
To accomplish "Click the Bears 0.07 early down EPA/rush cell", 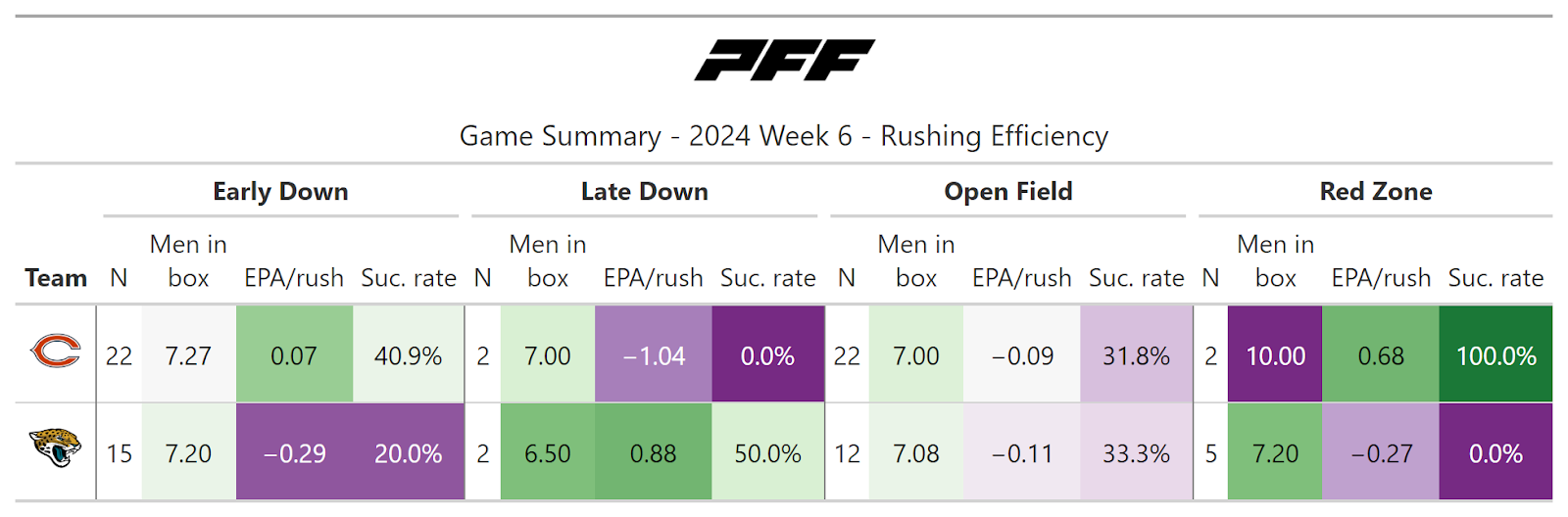I will (x=294, y=355).
